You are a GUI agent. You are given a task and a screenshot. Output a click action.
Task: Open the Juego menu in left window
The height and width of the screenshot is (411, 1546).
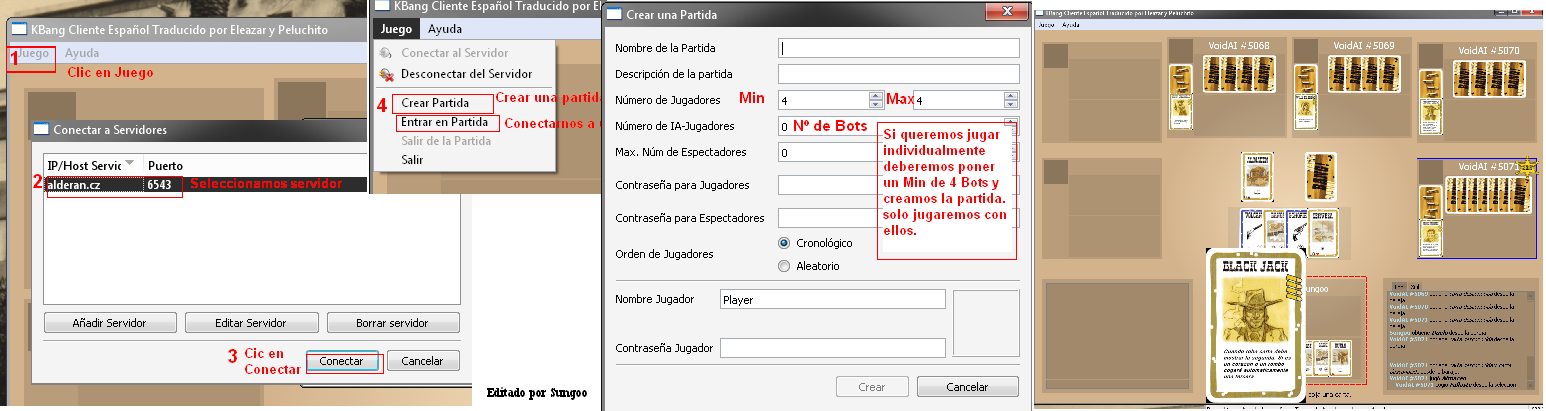pyautogui.click(x=34, y=53)
